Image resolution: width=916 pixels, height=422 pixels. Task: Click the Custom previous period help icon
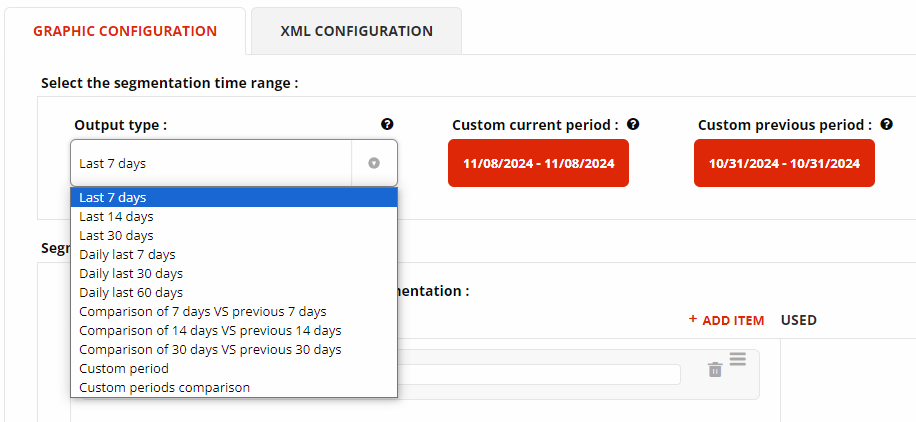click(886, 125)
